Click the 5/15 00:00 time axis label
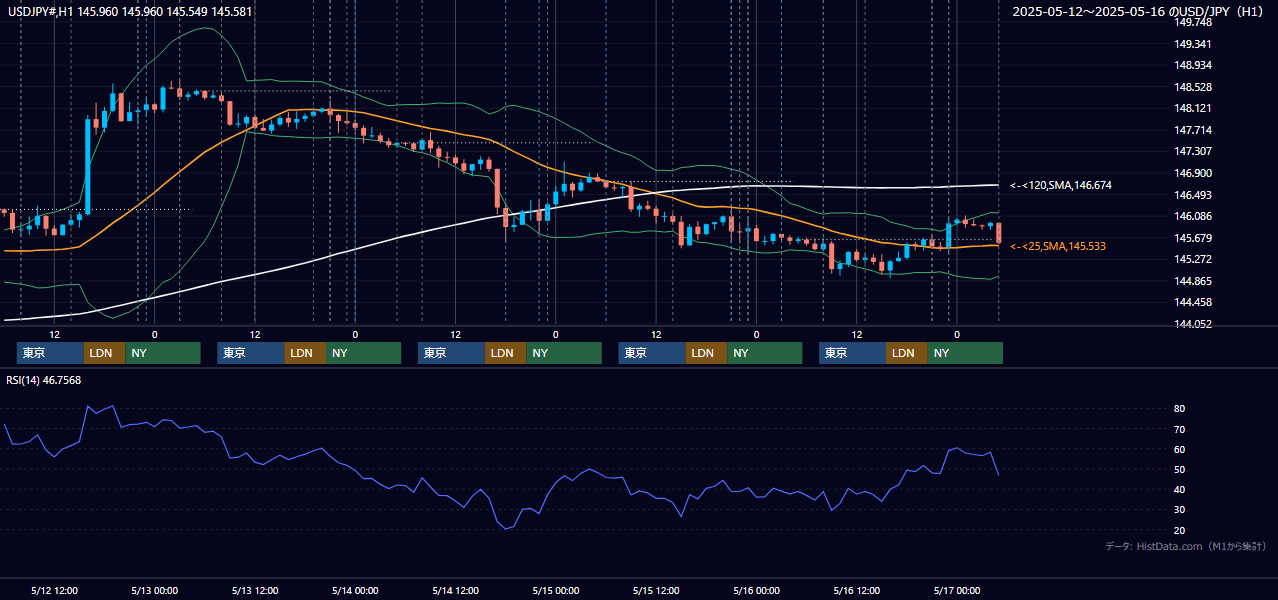The image size is (1278, 600). pyautogui.click(x=556, y=590)
